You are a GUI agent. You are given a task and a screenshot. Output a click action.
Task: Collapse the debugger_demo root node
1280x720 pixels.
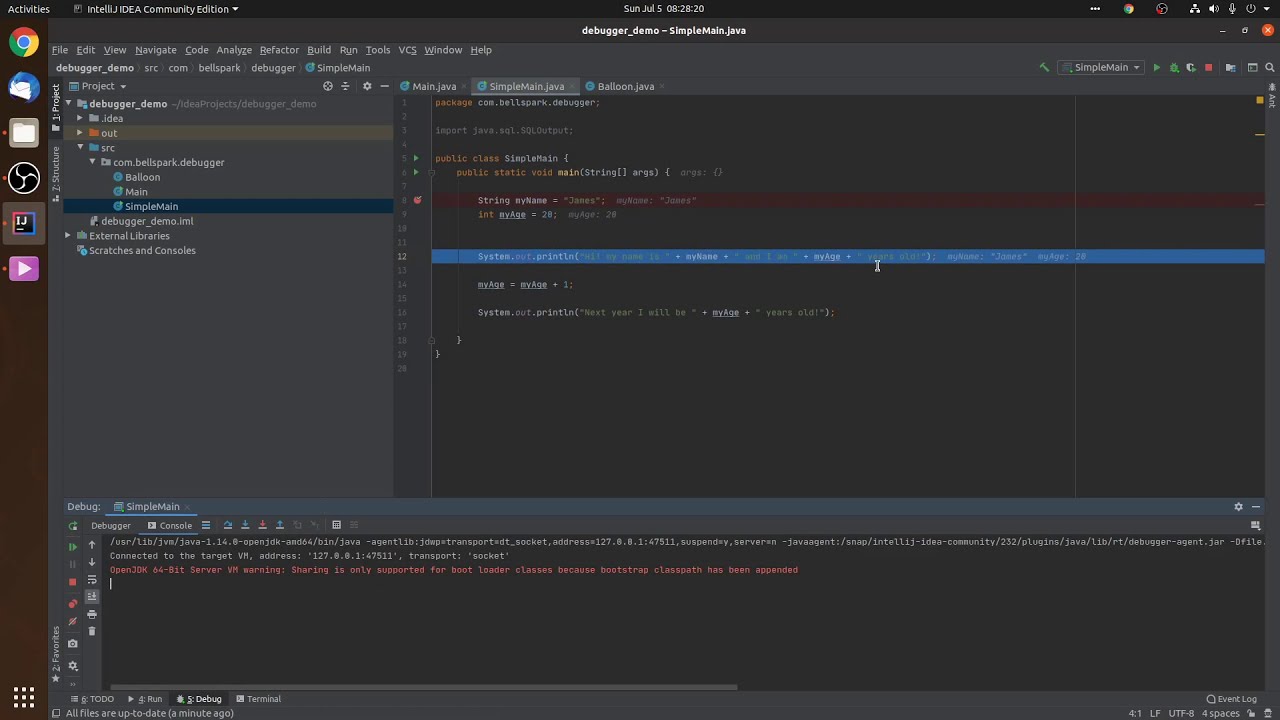pyautogui.click(x=69, y=104)
